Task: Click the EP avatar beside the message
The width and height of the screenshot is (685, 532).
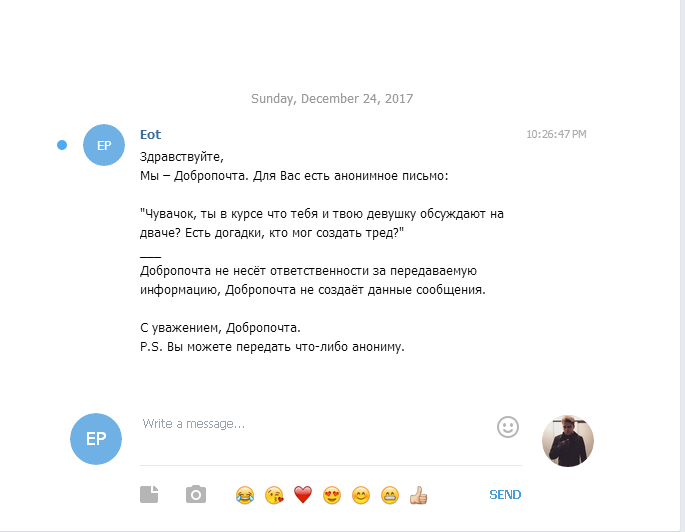Action: [x=104, y=145]
